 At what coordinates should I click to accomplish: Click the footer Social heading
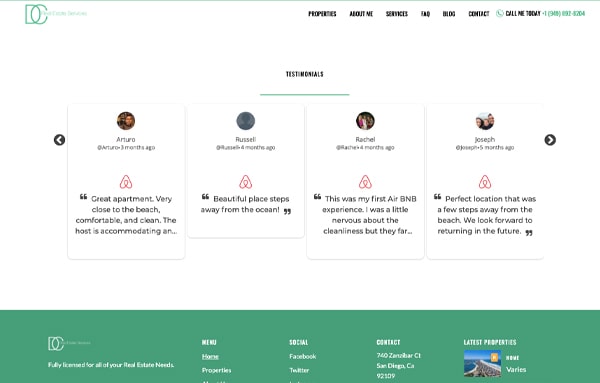298,342
